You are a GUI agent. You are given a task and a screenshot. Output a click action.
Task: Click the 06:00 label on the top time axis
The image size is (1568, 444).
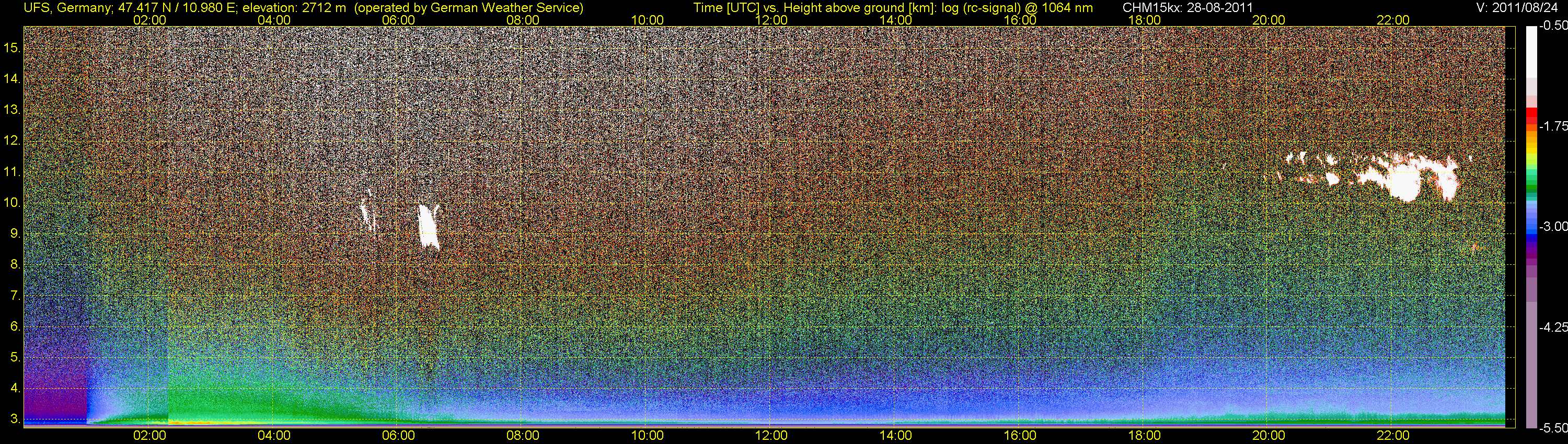tap(398, 20)
